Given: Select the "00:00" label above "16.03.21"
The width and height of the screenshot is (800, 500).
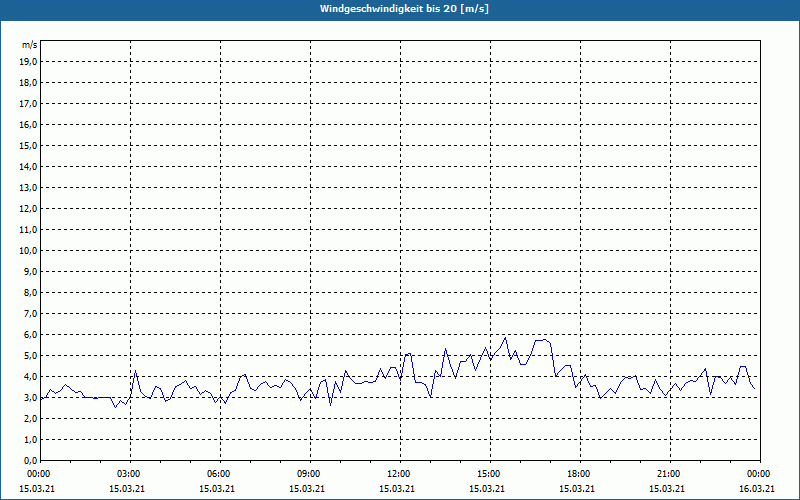Looking at the screenshot, I should [760, 474].
